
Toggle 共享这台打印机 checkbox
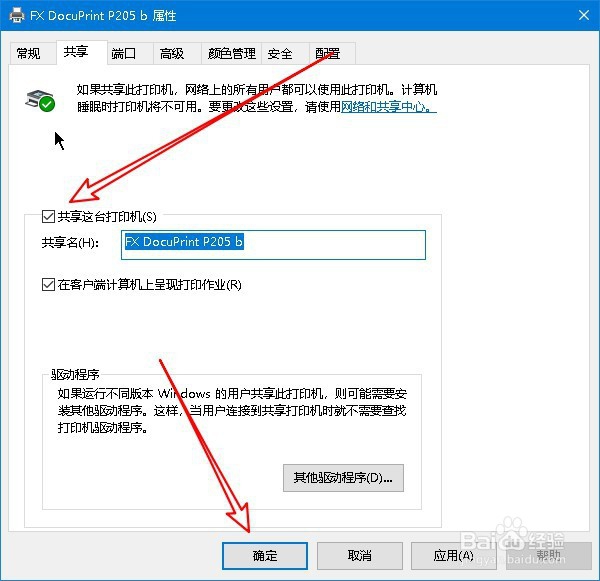(x=48, y=217)
